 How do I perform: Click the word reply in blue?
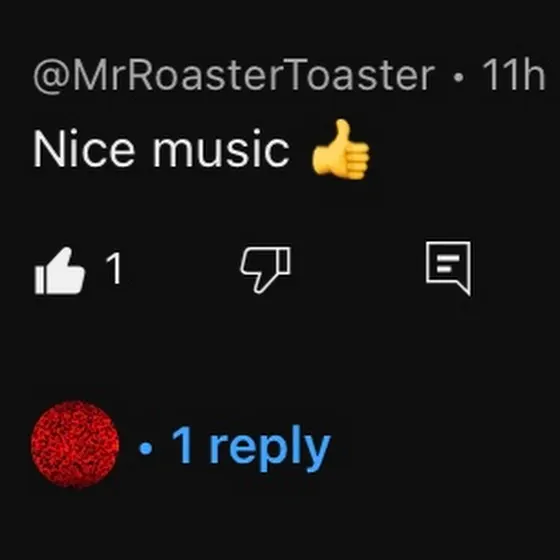(x=270, y=449)
